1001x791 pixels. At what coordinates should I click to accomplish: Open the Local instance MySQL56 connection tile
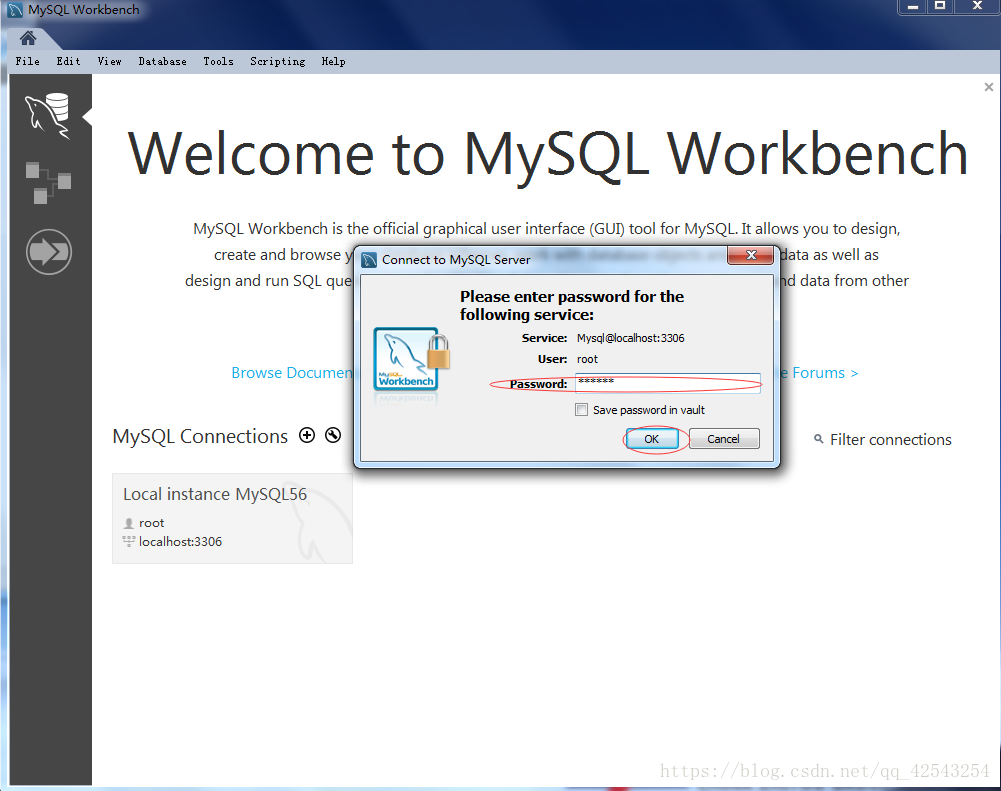point(232,518)
